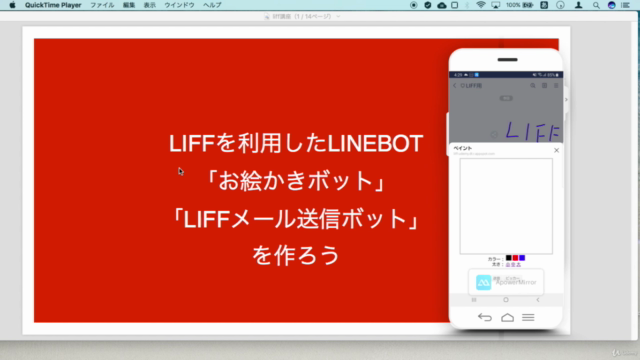Click the document title with page count
Screen dimensions: 640x360
302,16
